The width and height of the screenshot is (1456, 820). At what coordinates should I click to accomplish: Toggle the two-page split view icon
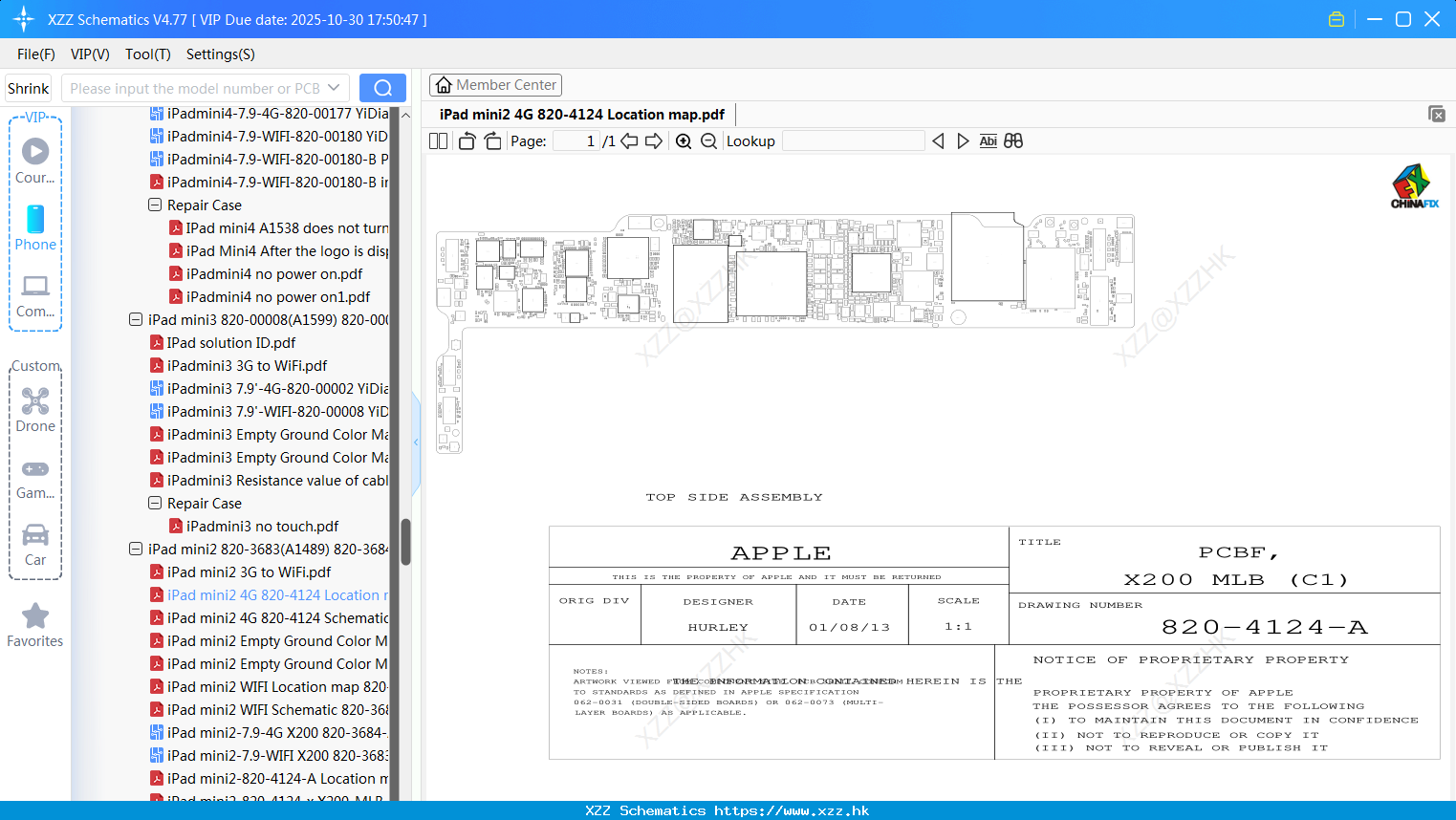click(x=438, y=141)
